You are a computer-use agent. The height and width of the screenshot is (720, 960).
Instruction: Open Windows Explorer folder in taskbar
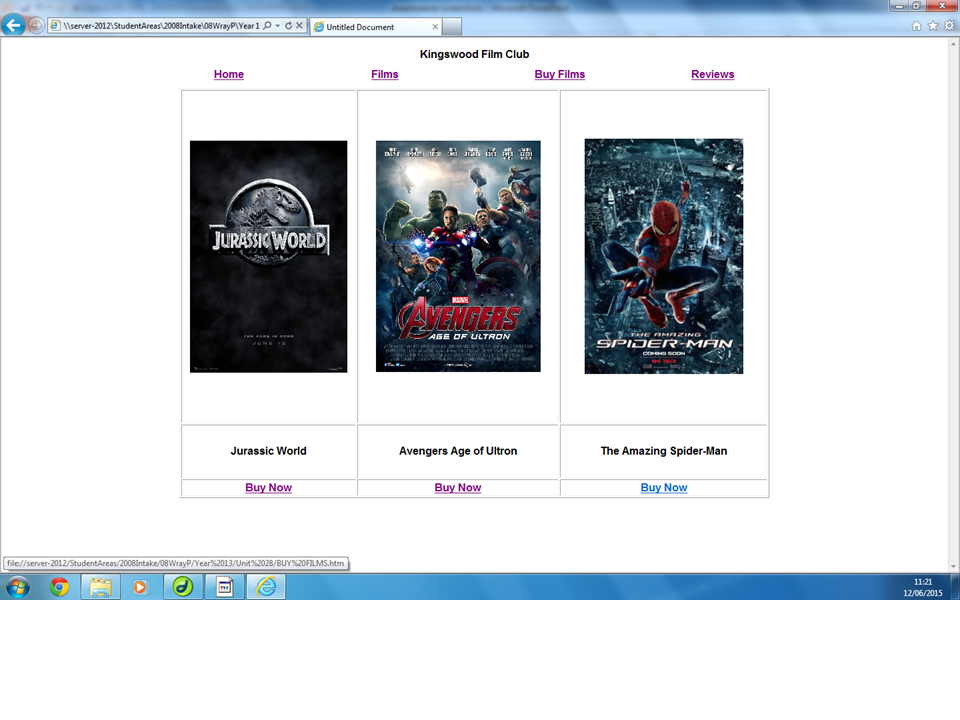(x=100, y=587)
